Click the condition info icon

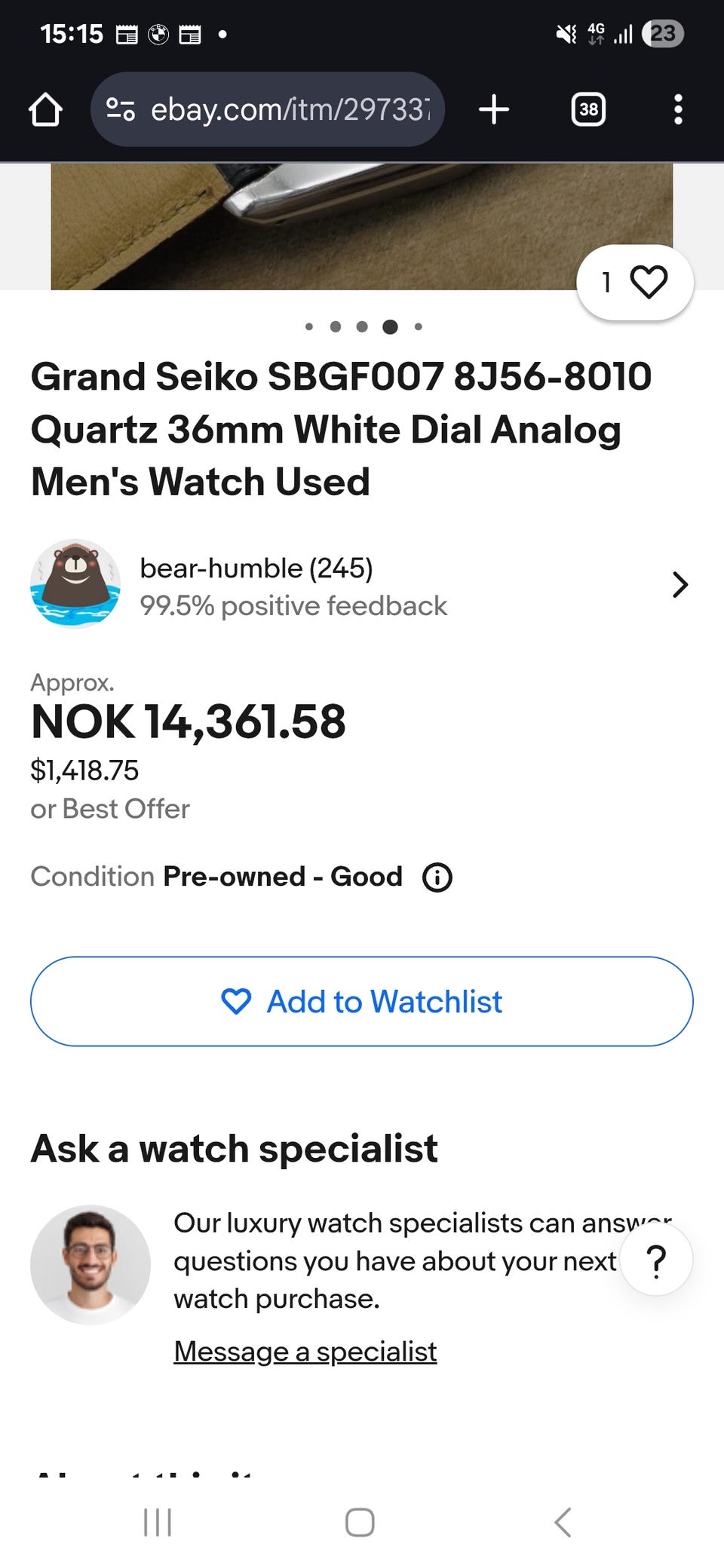click(437, 877)
